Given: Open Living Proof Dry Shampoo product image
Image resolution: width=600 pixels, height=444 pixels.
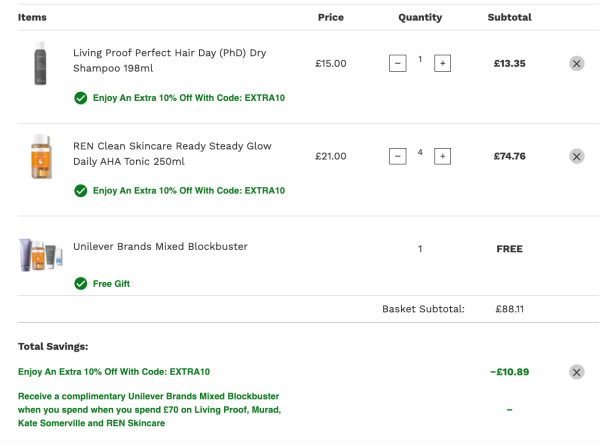Looking at the screenshot, I should click(40, 63).
